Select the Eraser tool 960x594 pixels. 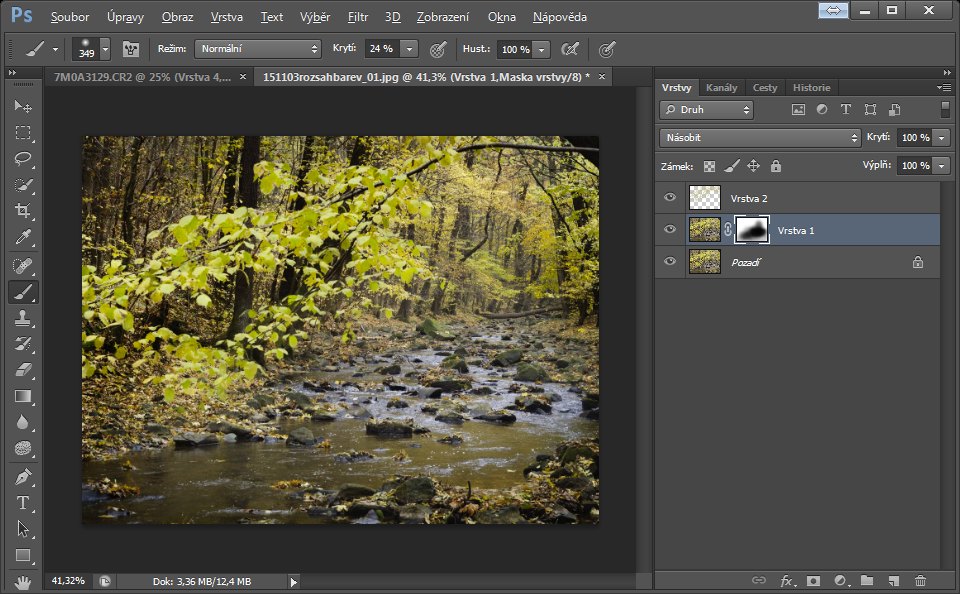click(22, 370)
